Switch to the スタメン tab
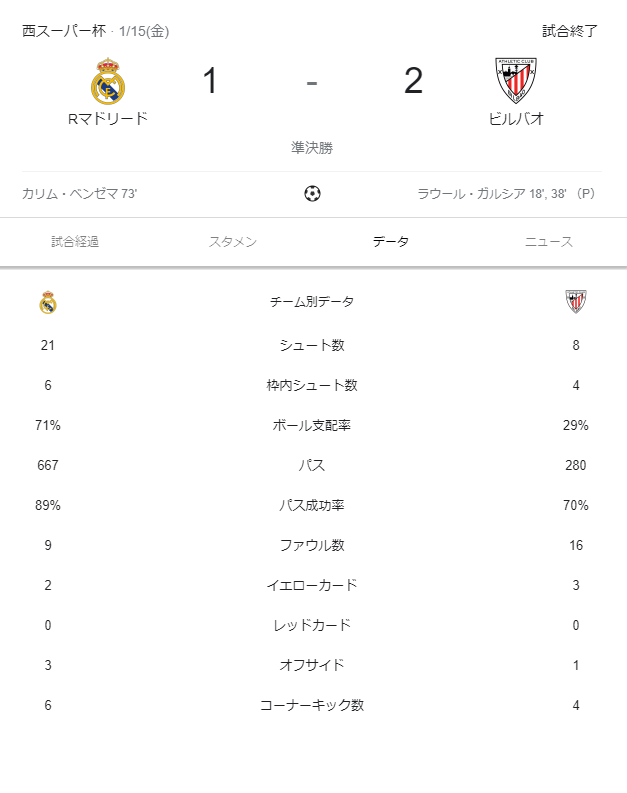This screenshot has height=793, width=627. point(233,242)
